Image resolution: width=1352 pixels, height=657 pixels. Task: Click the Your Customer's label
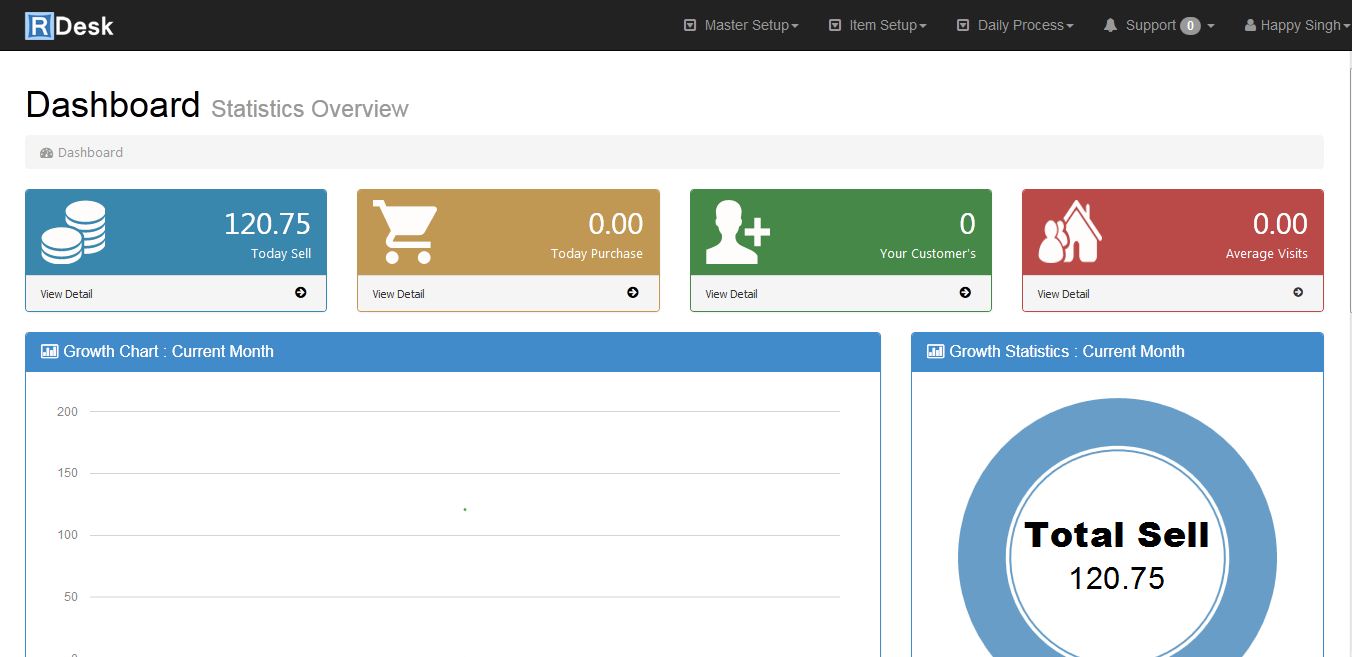click(928, 254)
